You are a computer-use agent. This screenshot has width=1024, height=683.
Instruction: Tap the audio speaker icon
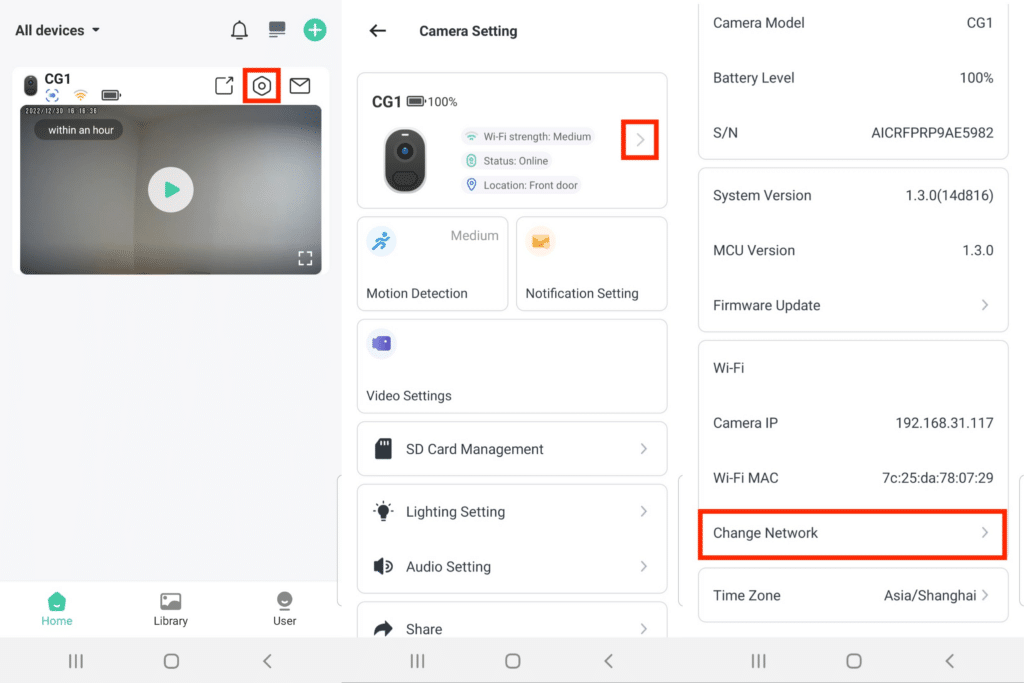(x=383, y=566)
